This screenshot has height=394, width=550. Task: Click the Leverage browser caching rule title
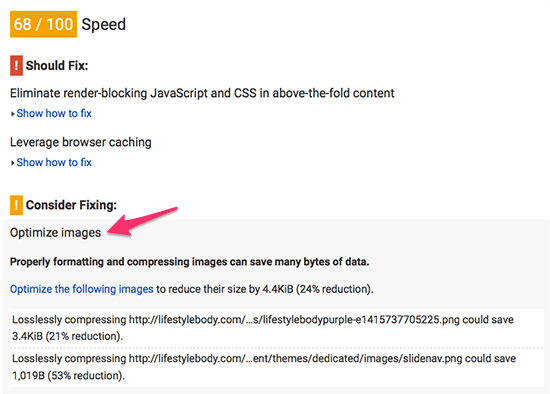pos(81,142)
